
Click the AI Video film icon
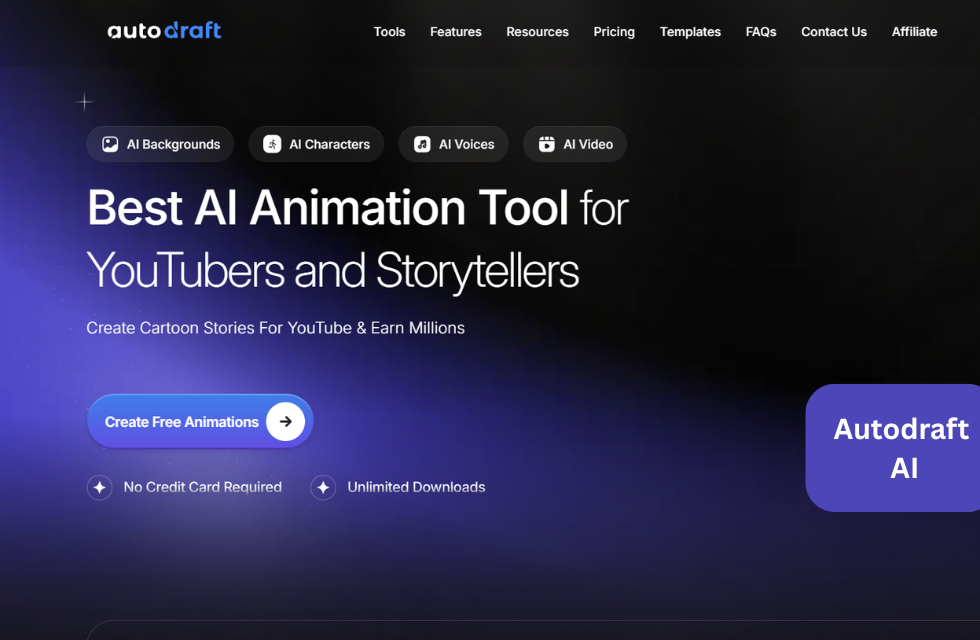pos(546,144)
